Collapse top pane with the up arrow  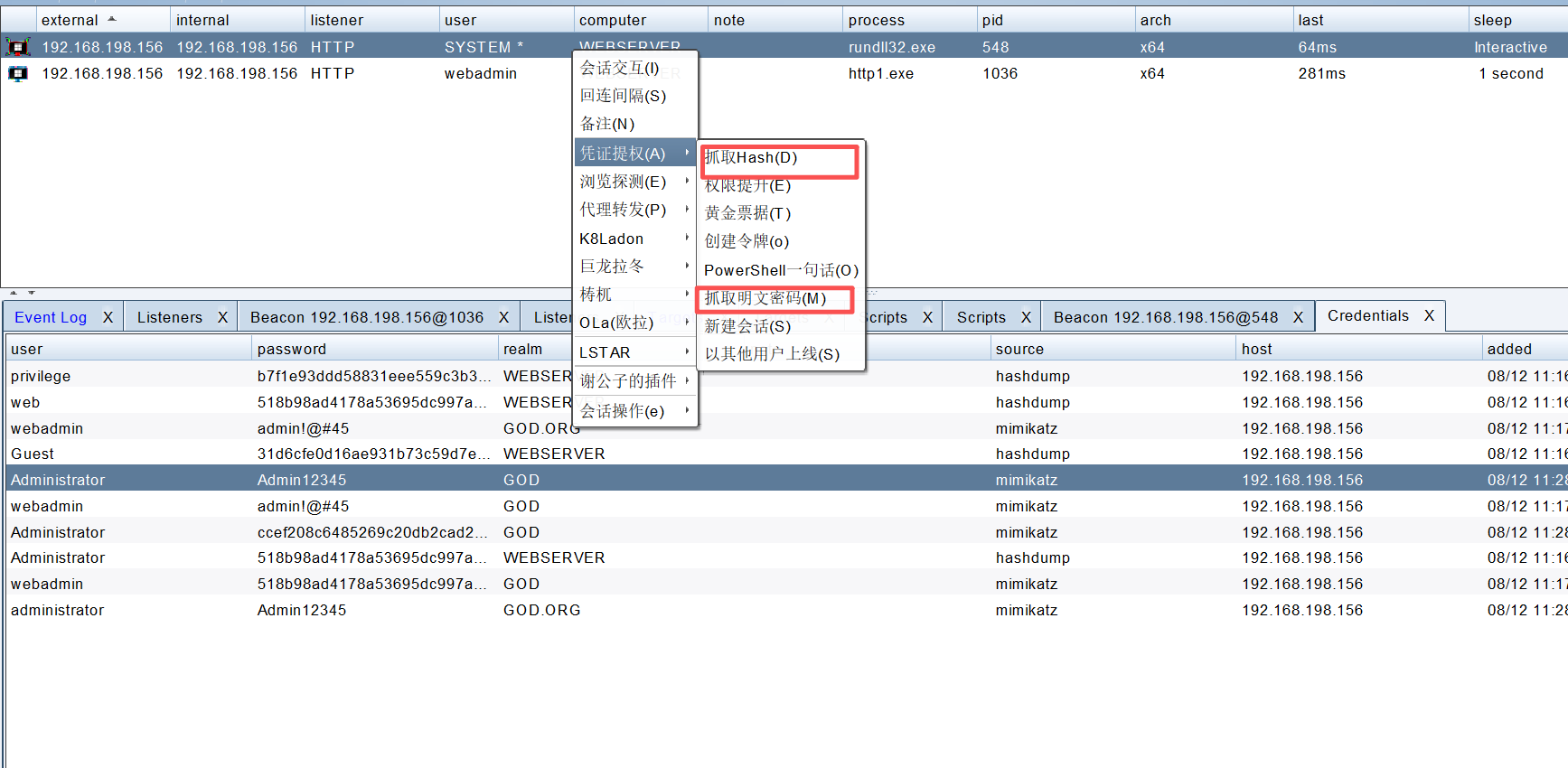[x=14, y=293]
